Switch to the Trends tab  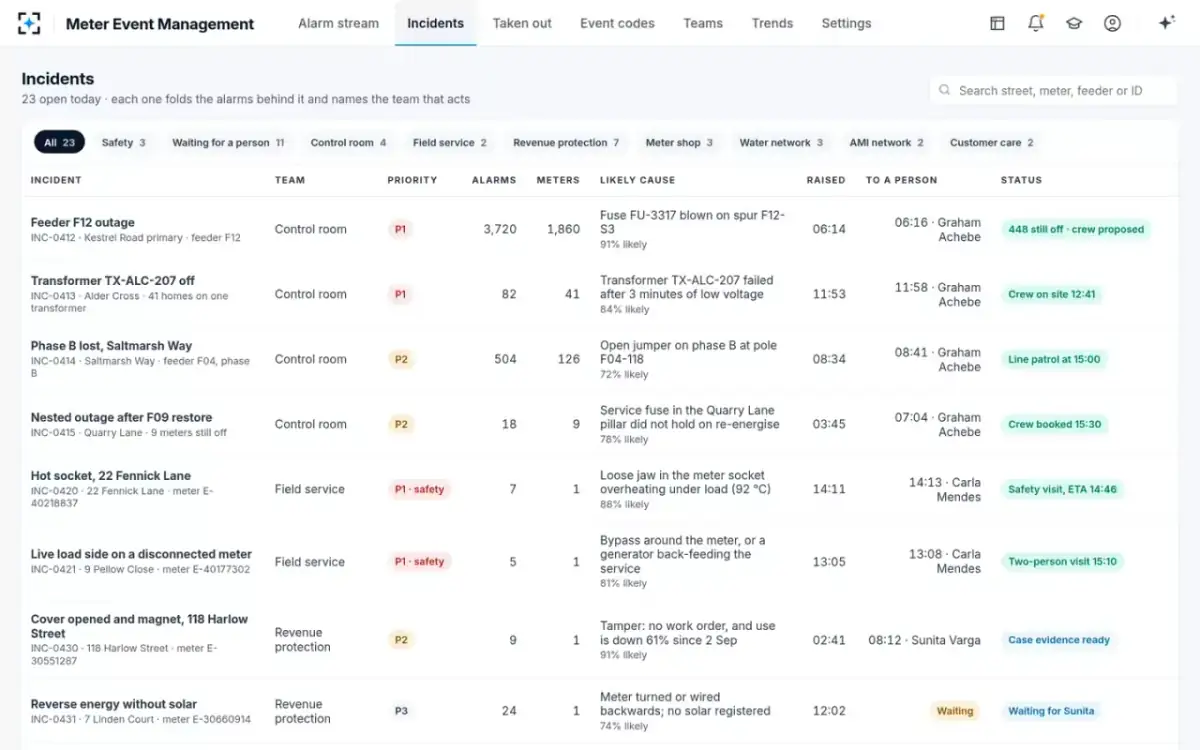[x=772, y=23]
